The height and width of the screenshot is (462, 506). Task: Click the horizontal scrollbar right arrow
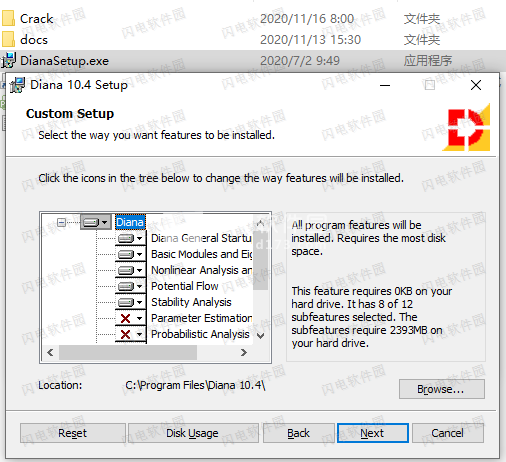[x=244, y=352]
